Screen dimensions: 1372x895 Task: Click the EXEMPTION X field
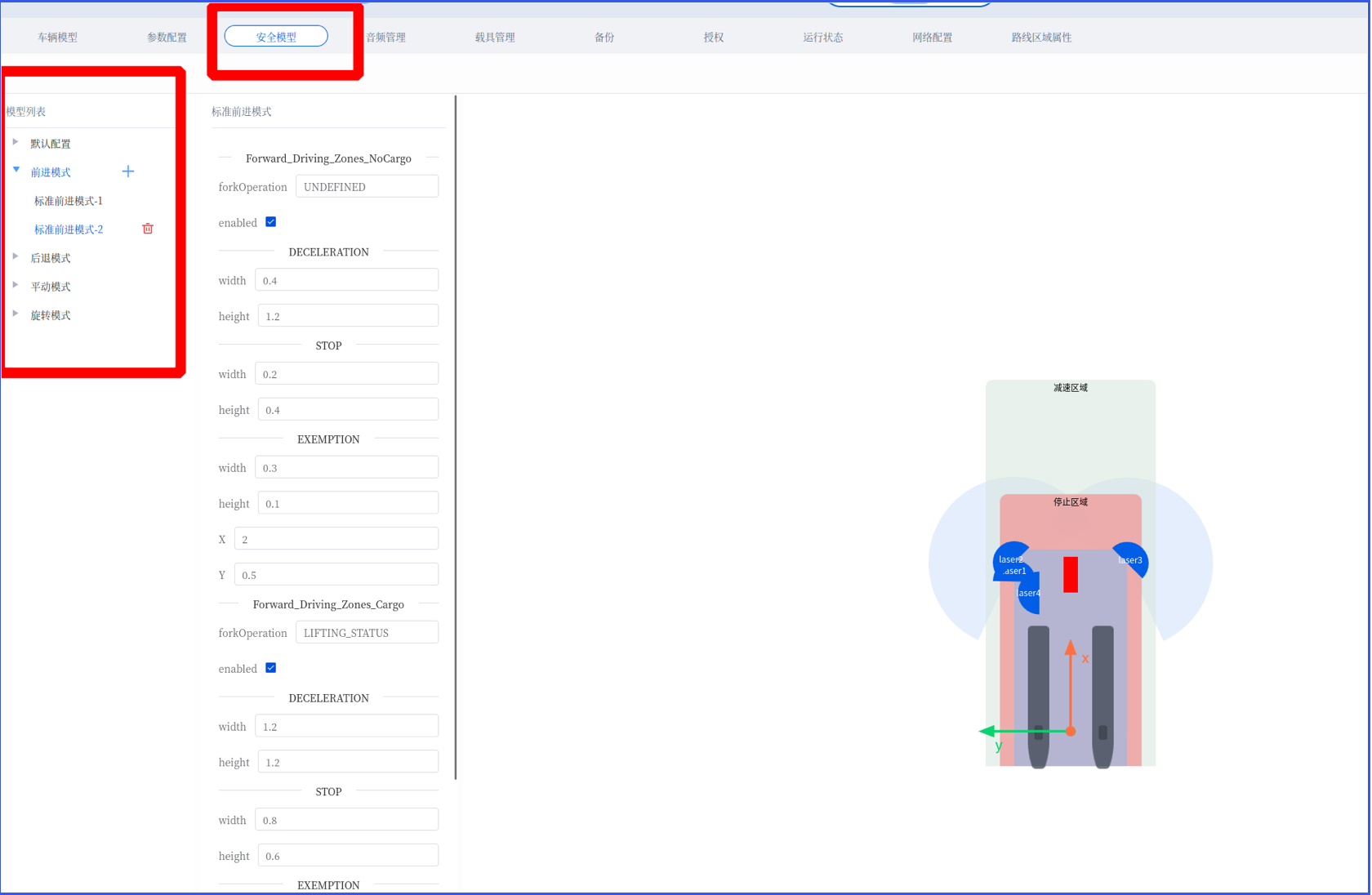[x=336, y=539]
